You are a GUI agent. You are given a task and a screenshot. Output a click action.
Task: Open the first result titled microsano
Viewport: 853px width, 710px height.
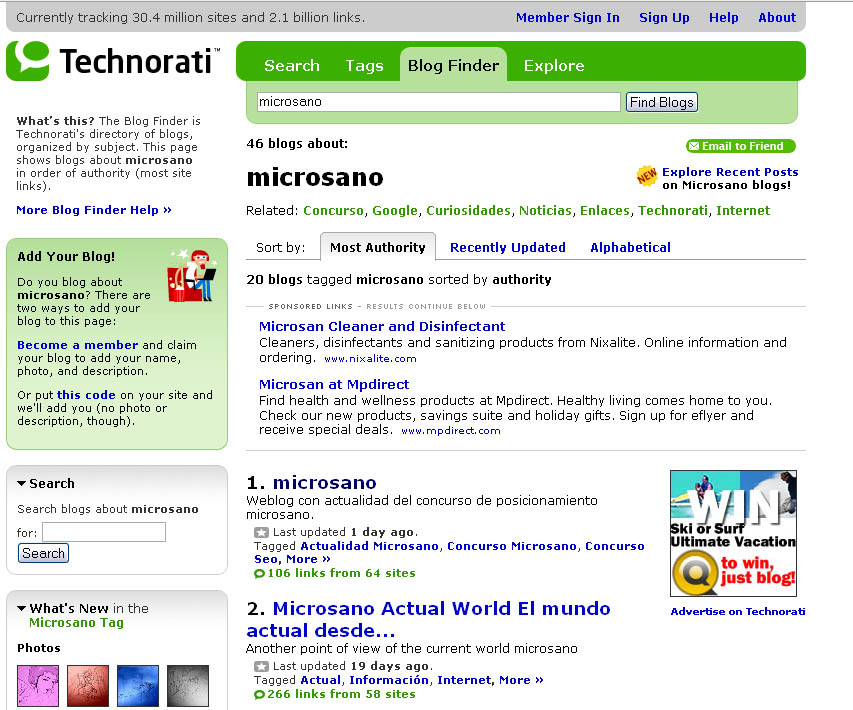tap(325, 483)
